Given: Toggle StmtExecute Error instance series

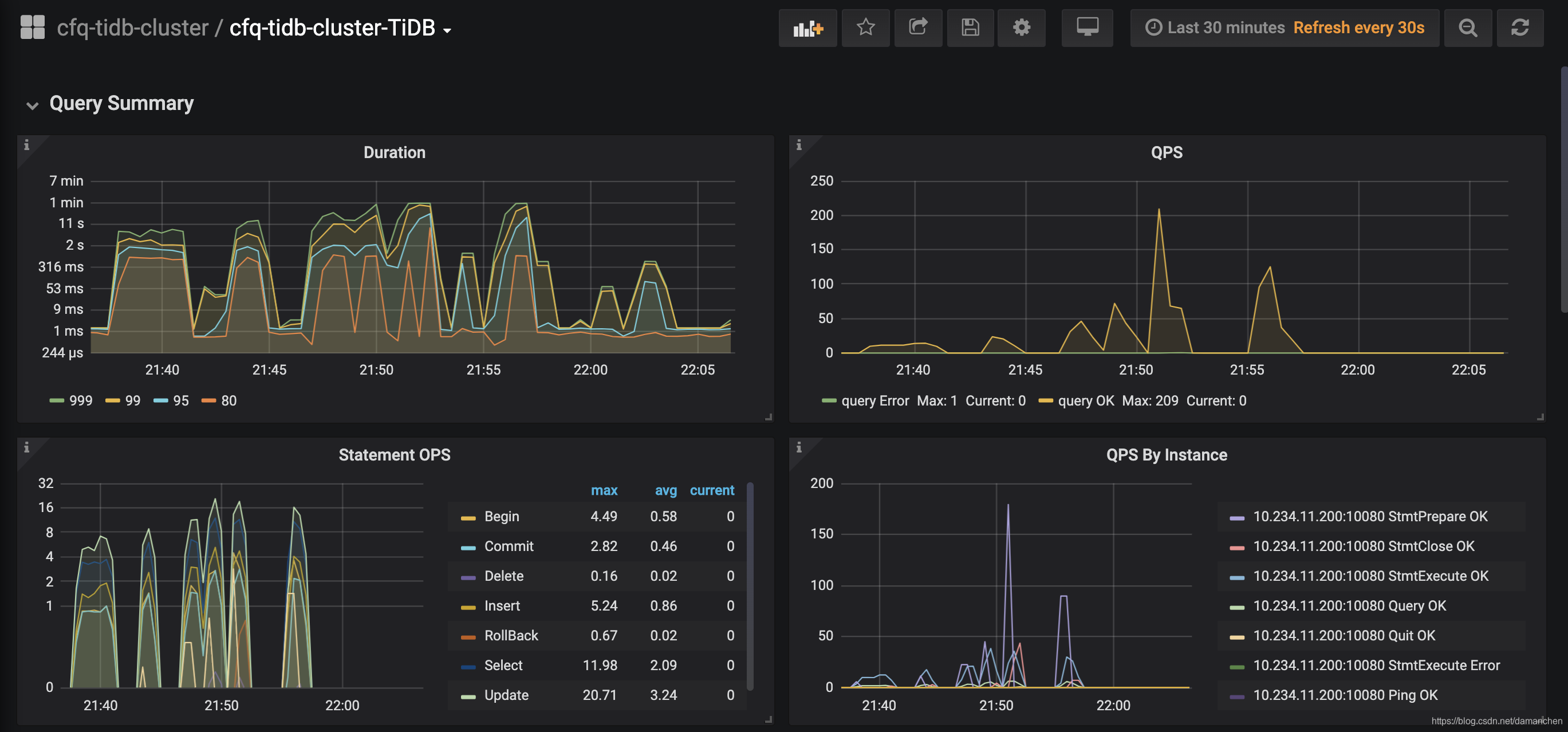Looking at the screenshot, I should pos(1376,666).
